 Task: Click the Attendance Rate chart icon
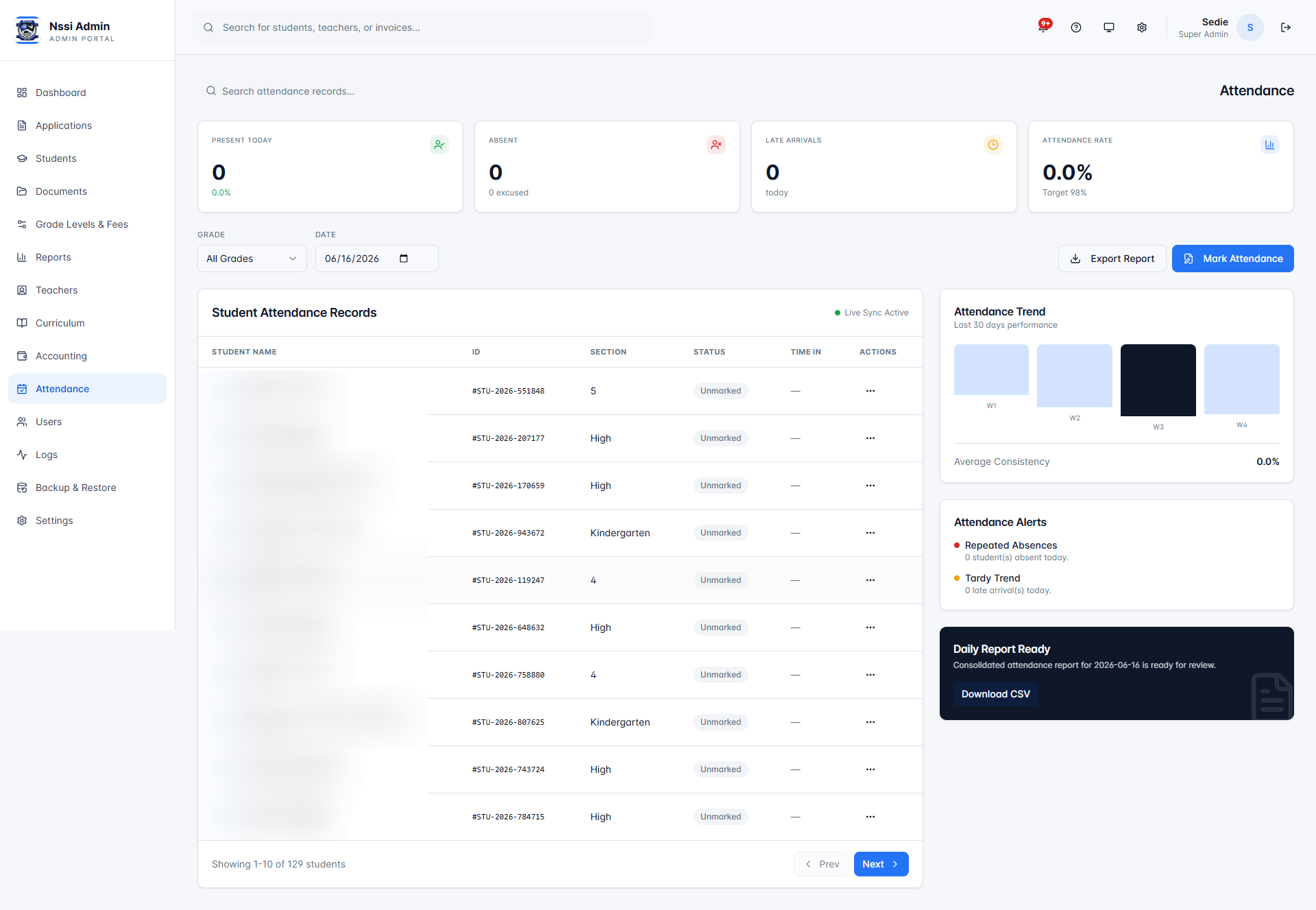click(1270, 145)
